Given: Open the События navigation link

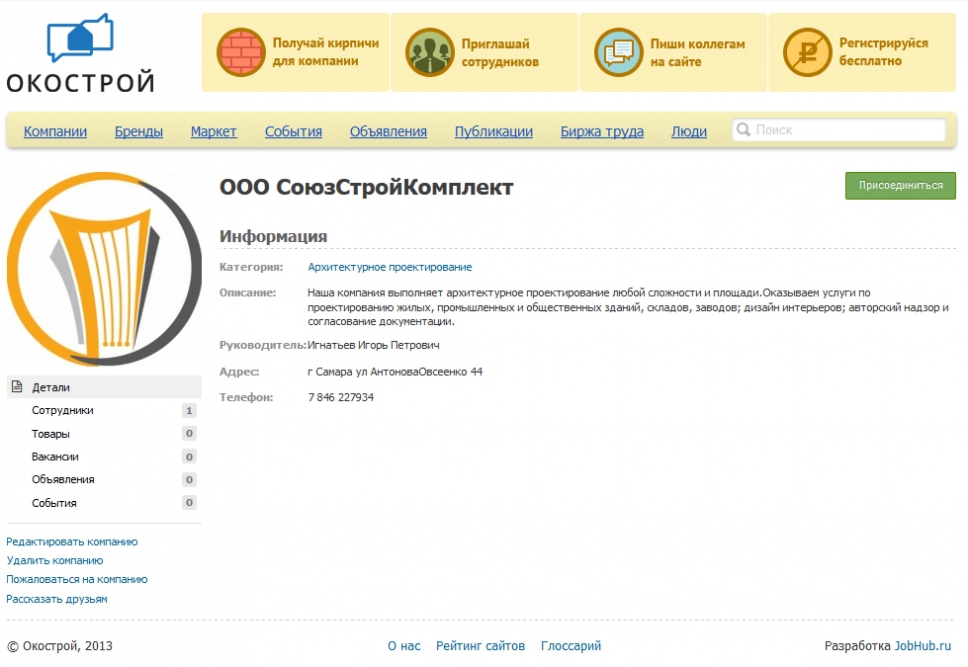Looking at the screenshot, I should [293, 131].
